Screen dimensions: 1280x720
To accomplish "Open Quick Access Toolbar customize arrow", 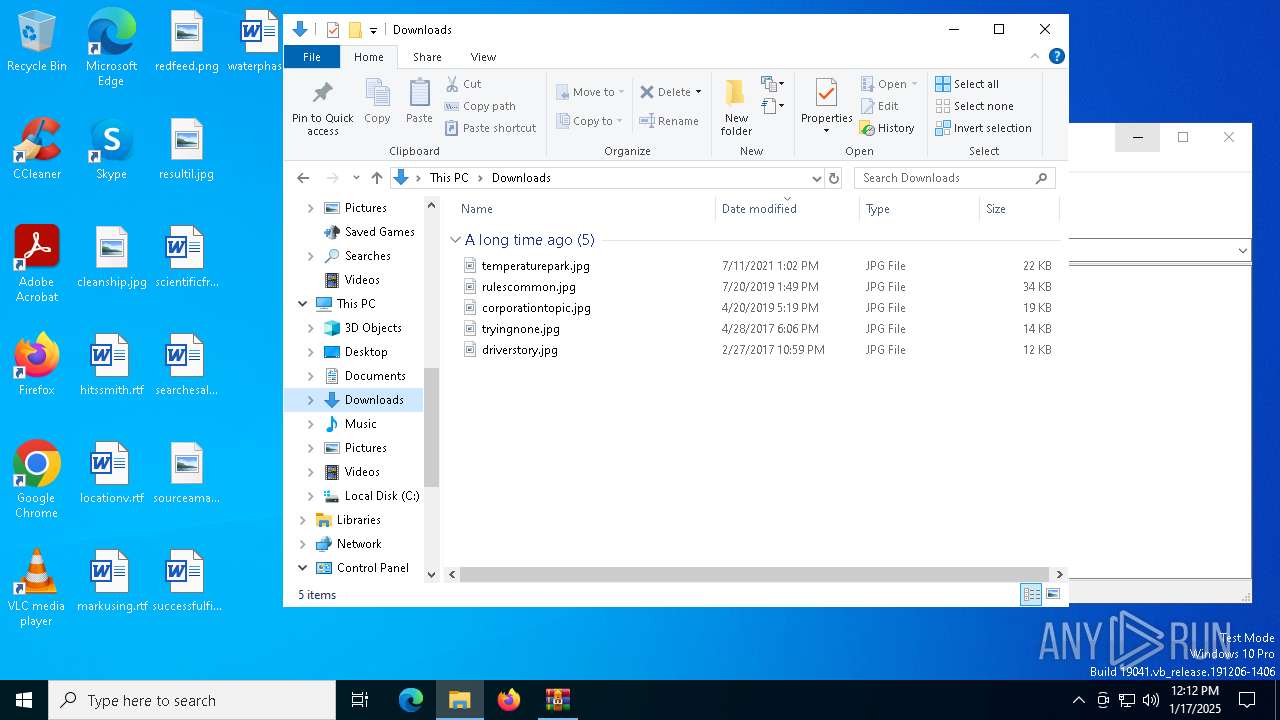I will click(373, 30).
